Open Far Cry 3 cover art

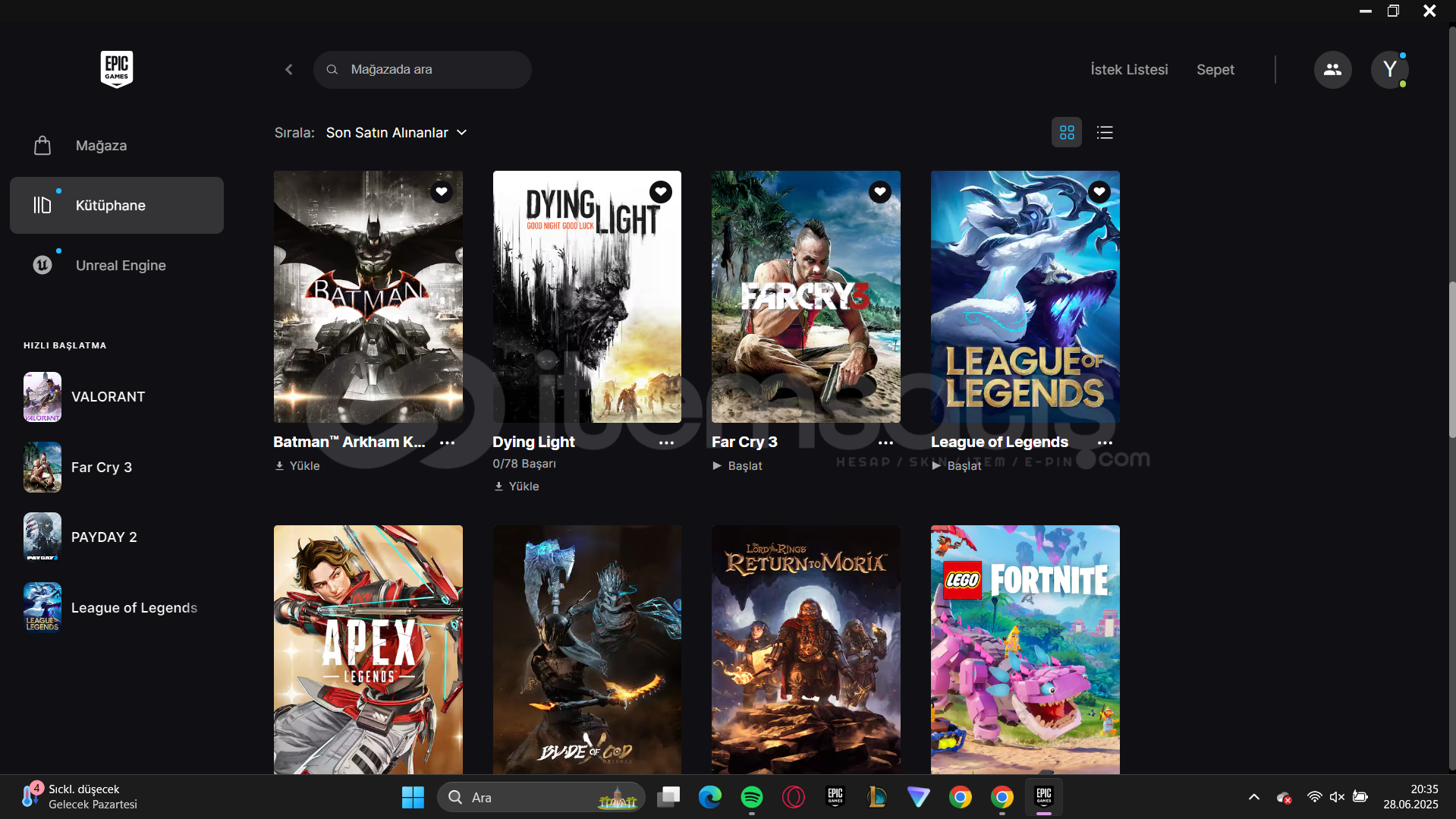(x=806, y=297)
